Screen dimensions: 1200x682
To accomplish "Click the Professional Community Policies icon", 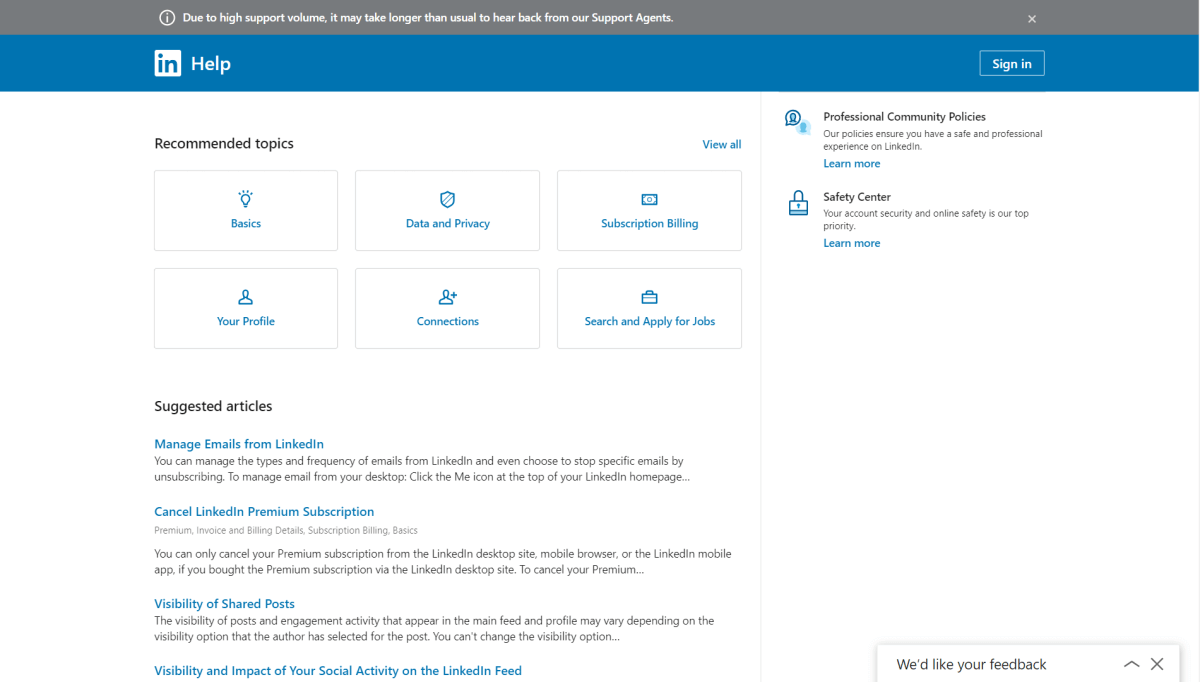I will [797, 122].
